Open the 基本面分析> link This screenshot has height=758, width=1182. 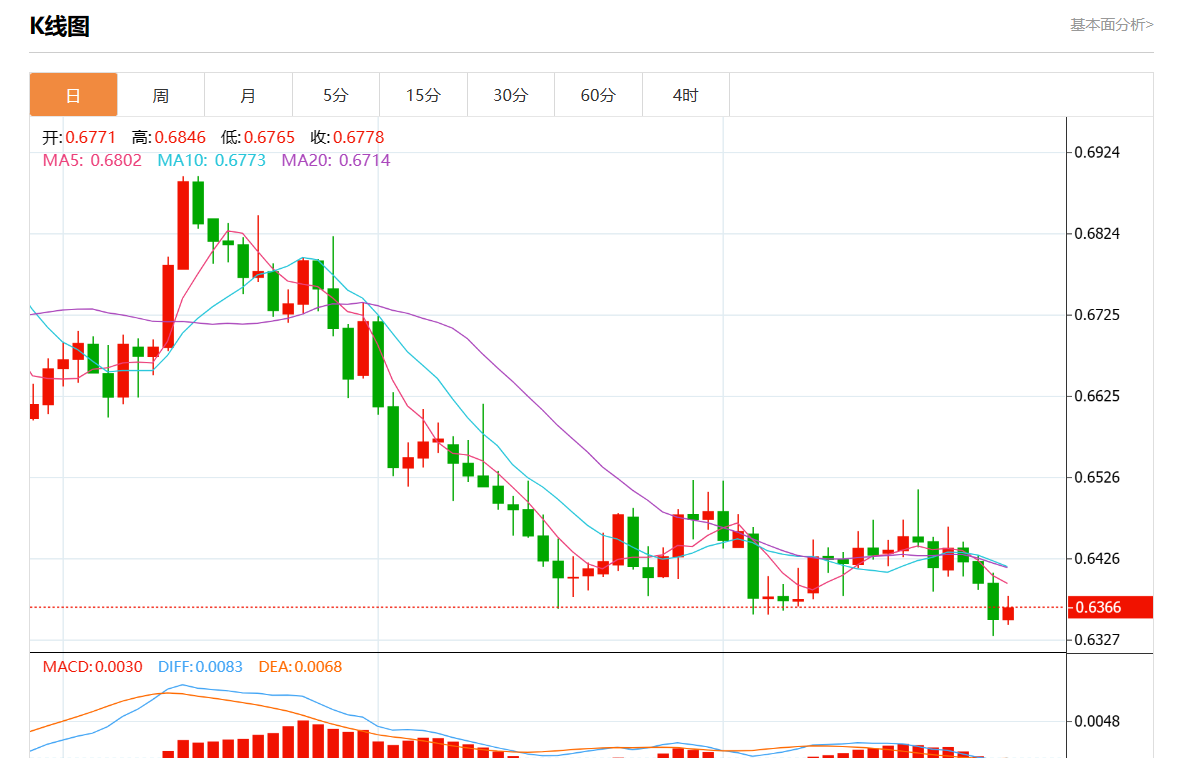point(1111,25)
